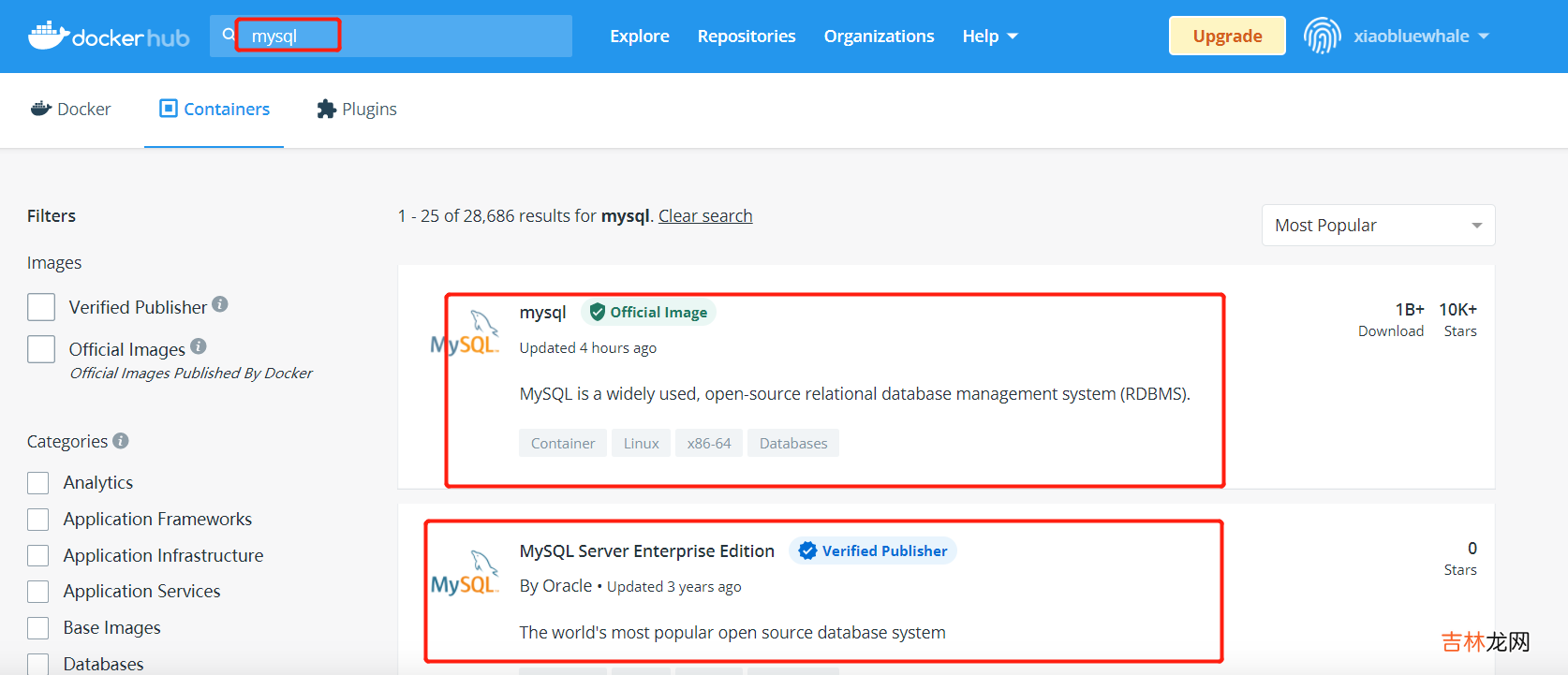The height and width of the screenshot is (675, 1568).
Task: Open the Repositories menu item
Action: pyautogui.click(x=747, y=37)
